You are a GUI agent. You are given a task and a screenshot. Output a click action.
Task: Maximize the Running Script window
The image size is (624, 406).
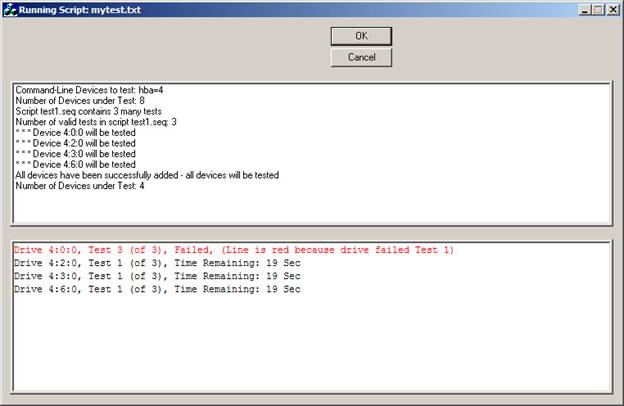pyautogui.click(x=600, y=9)
